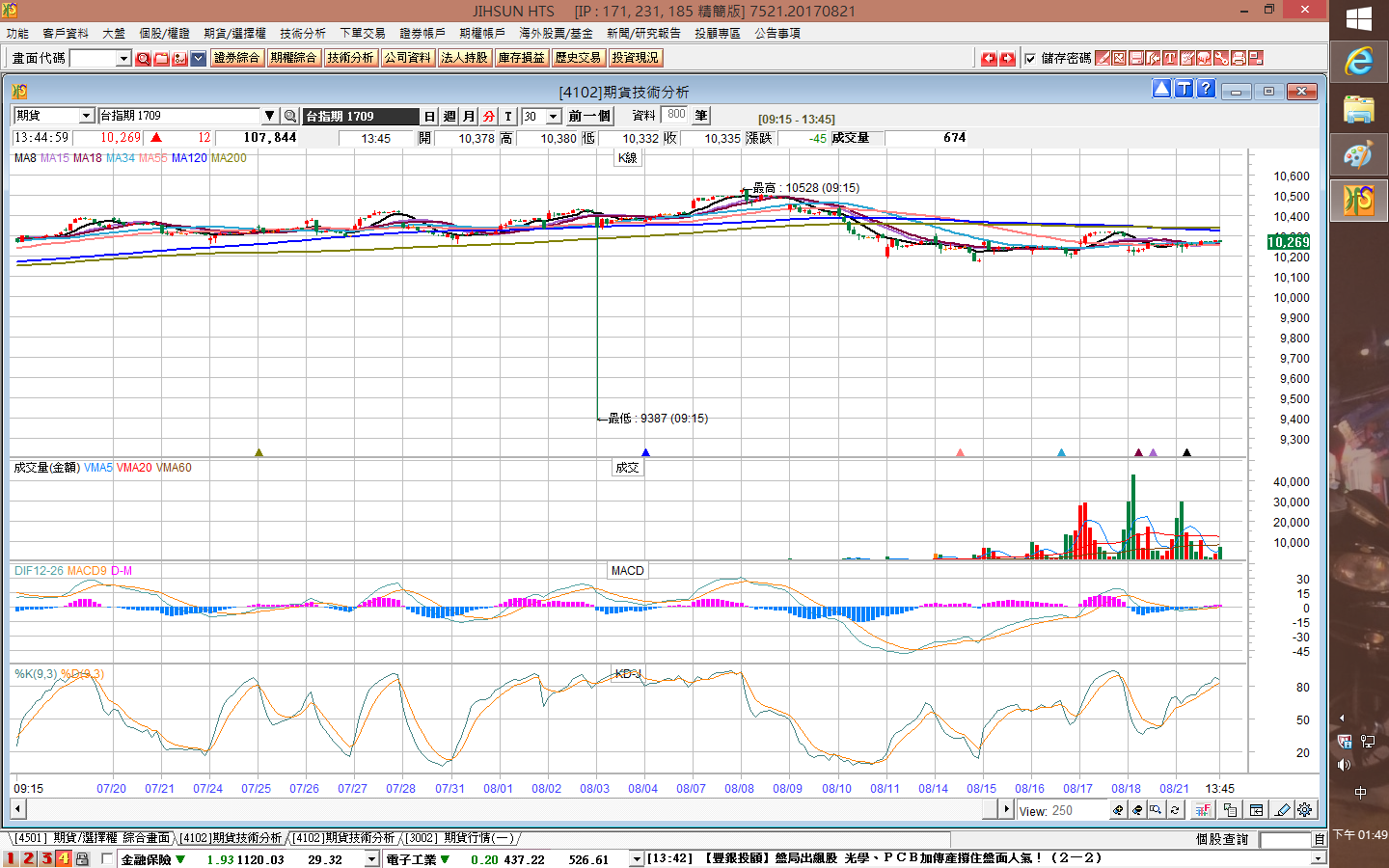
Task: Click the blue triangle icon in chart title bar
Action: tap(1161, 89)
